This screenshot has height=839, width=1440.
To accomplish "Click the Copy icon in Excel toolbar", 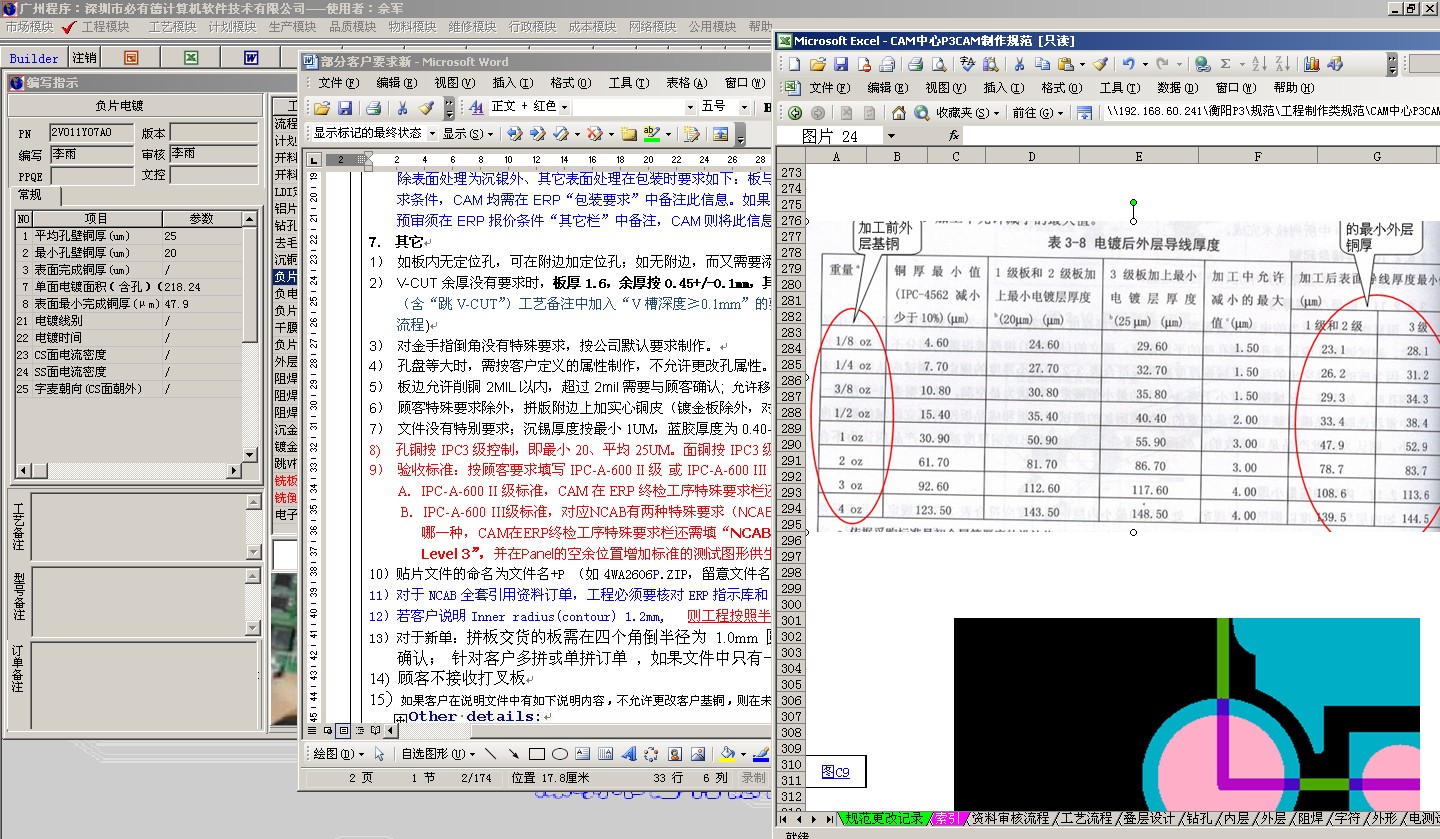I will 1042,64.
